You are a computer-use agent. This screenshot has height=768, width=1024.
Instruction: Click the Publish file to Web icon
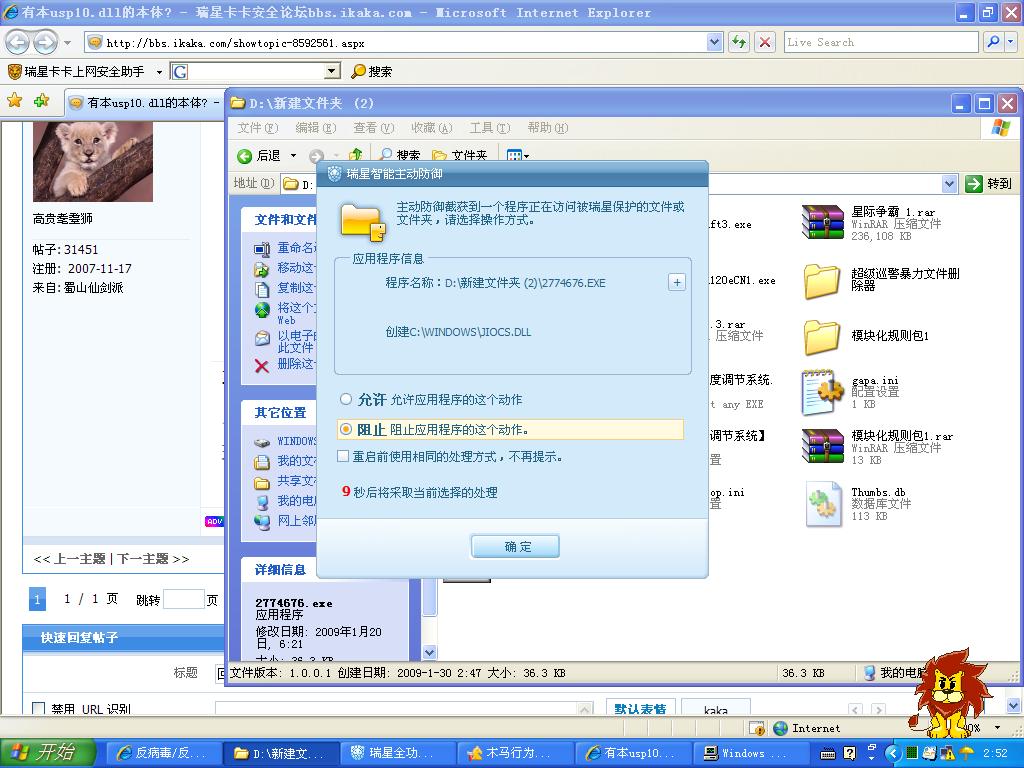click(262, 310)
